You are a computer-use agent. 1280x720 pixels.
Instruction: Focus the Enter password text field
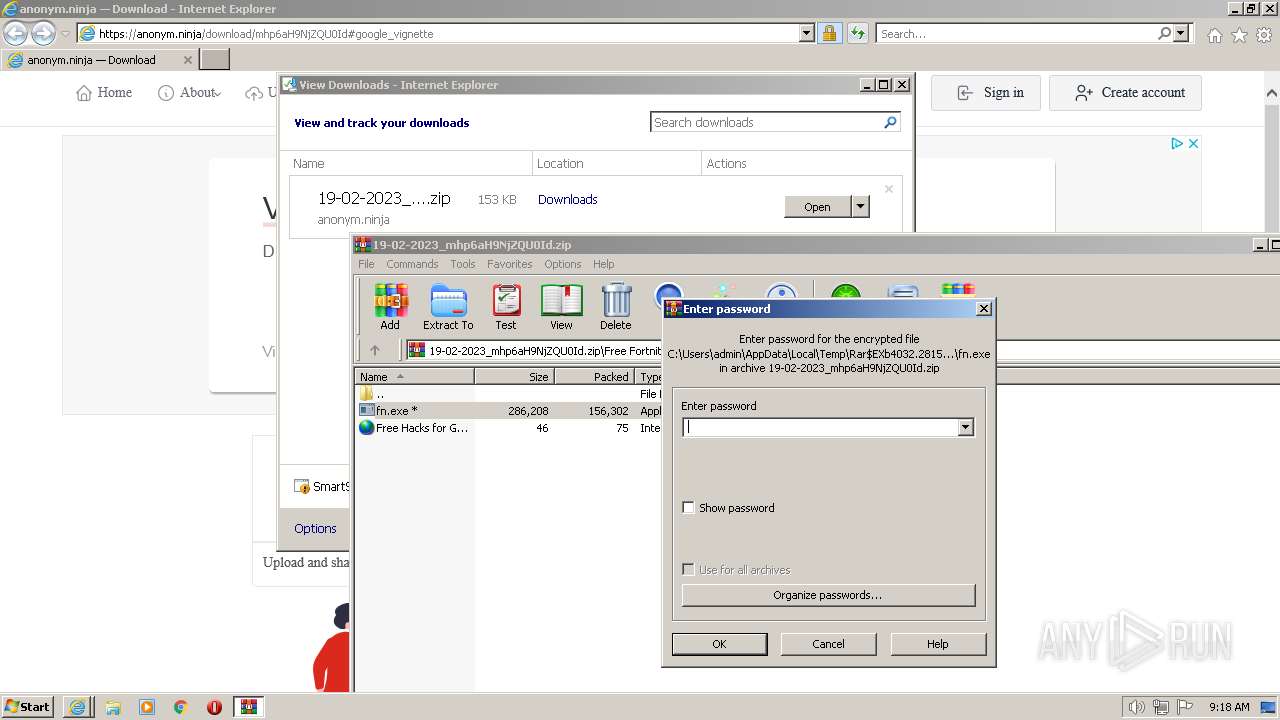coord(820,428)
